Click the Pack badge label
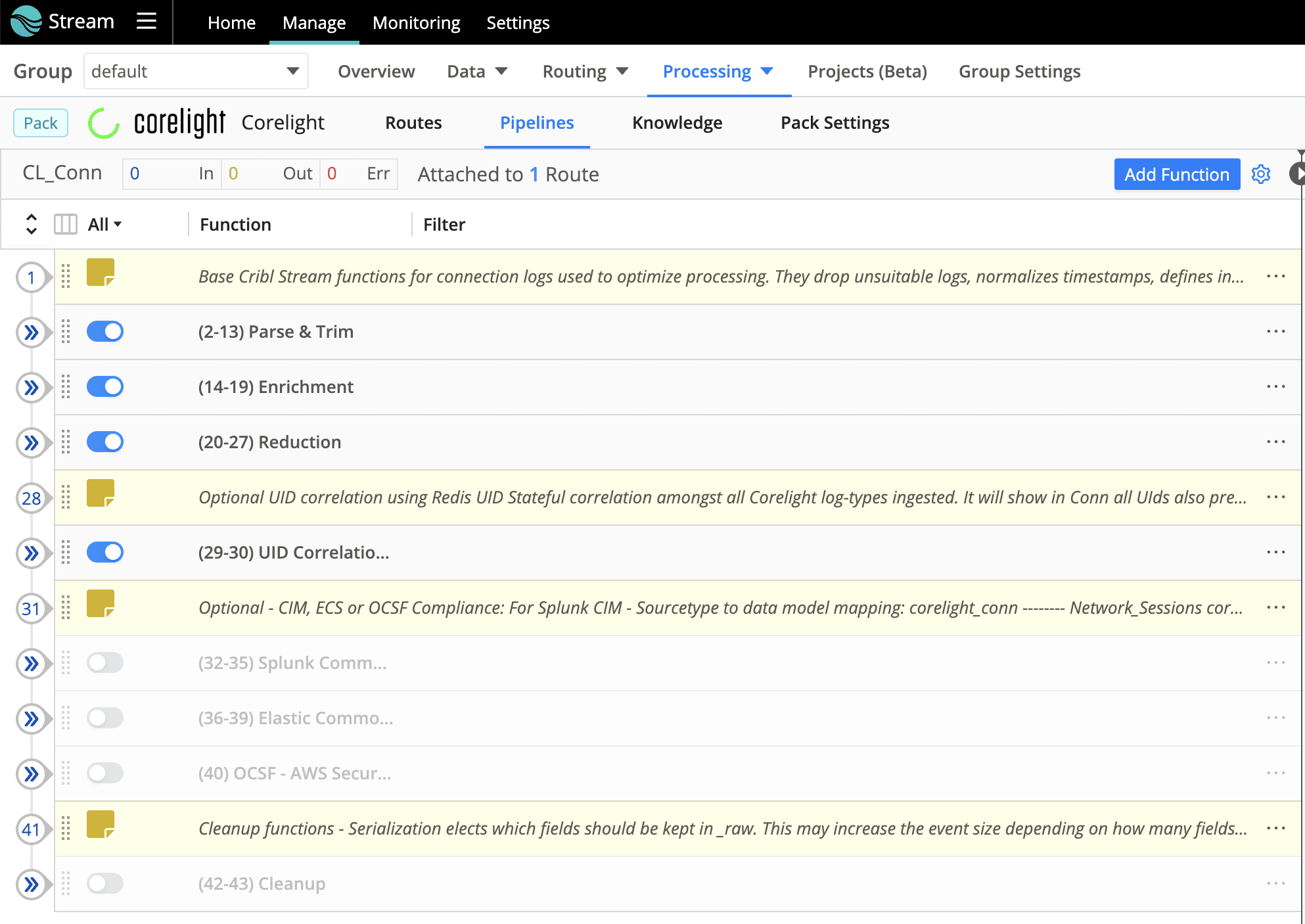This screenshot has height=924, width=1305. coord(41,123)
